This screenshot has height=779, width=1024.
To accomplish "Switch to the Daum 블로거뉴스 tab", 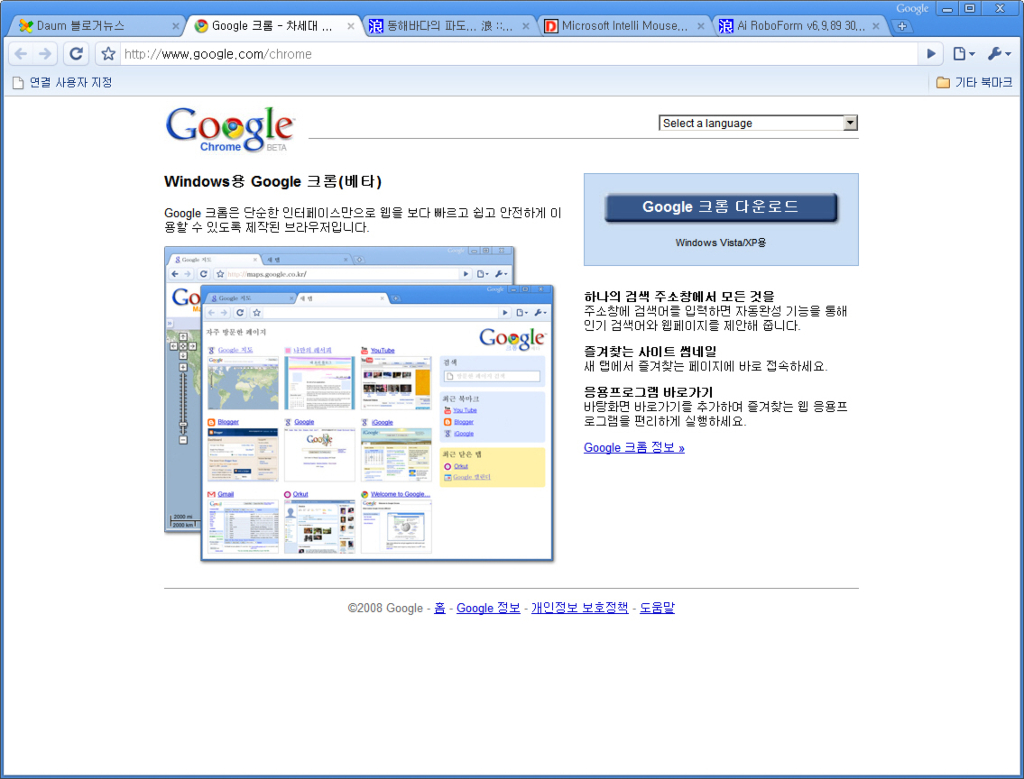I will [x=98, y=26].
